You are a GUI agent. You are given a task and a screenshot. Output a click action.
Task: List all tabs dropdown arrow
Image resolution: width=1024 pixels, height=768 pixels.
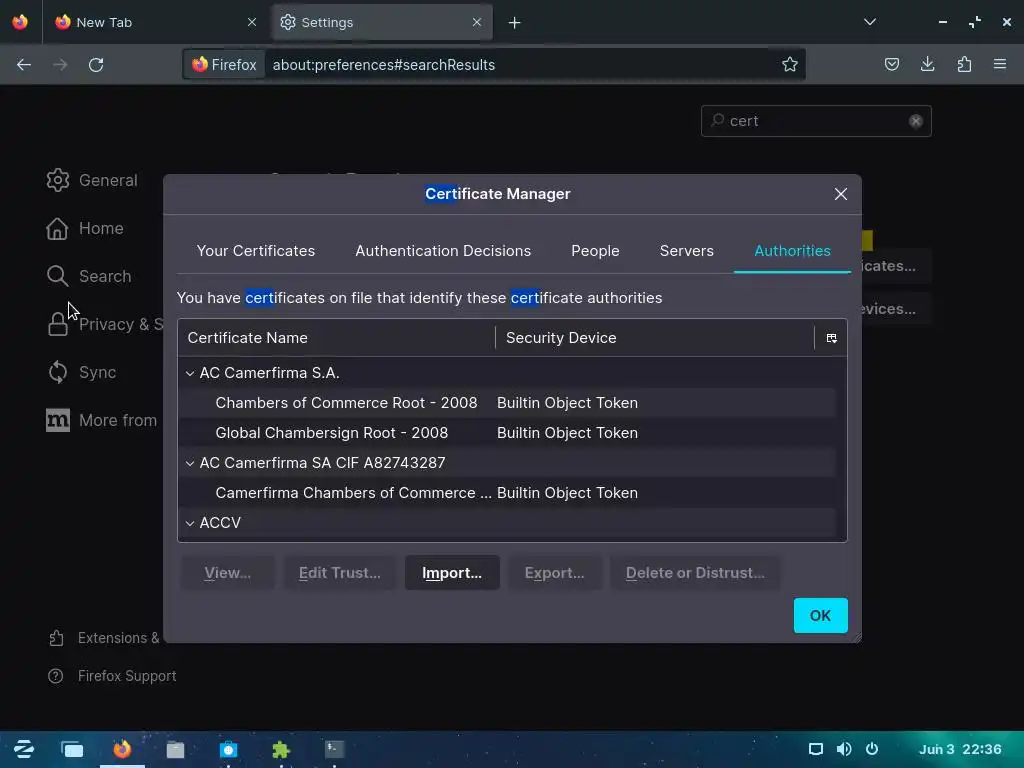(869, 22)
